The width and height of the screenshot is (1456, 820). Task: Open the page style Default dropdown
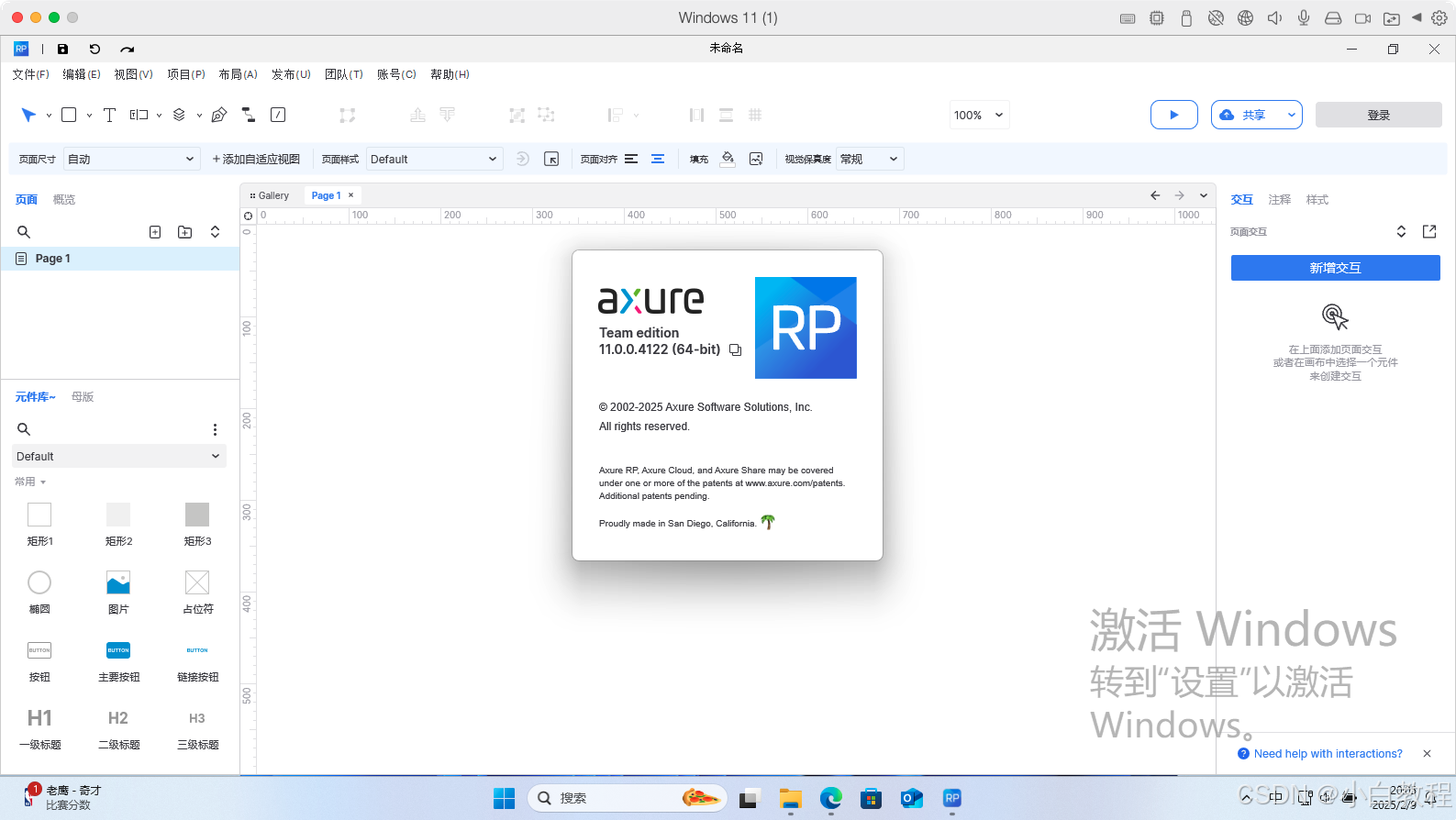[435, 159]
